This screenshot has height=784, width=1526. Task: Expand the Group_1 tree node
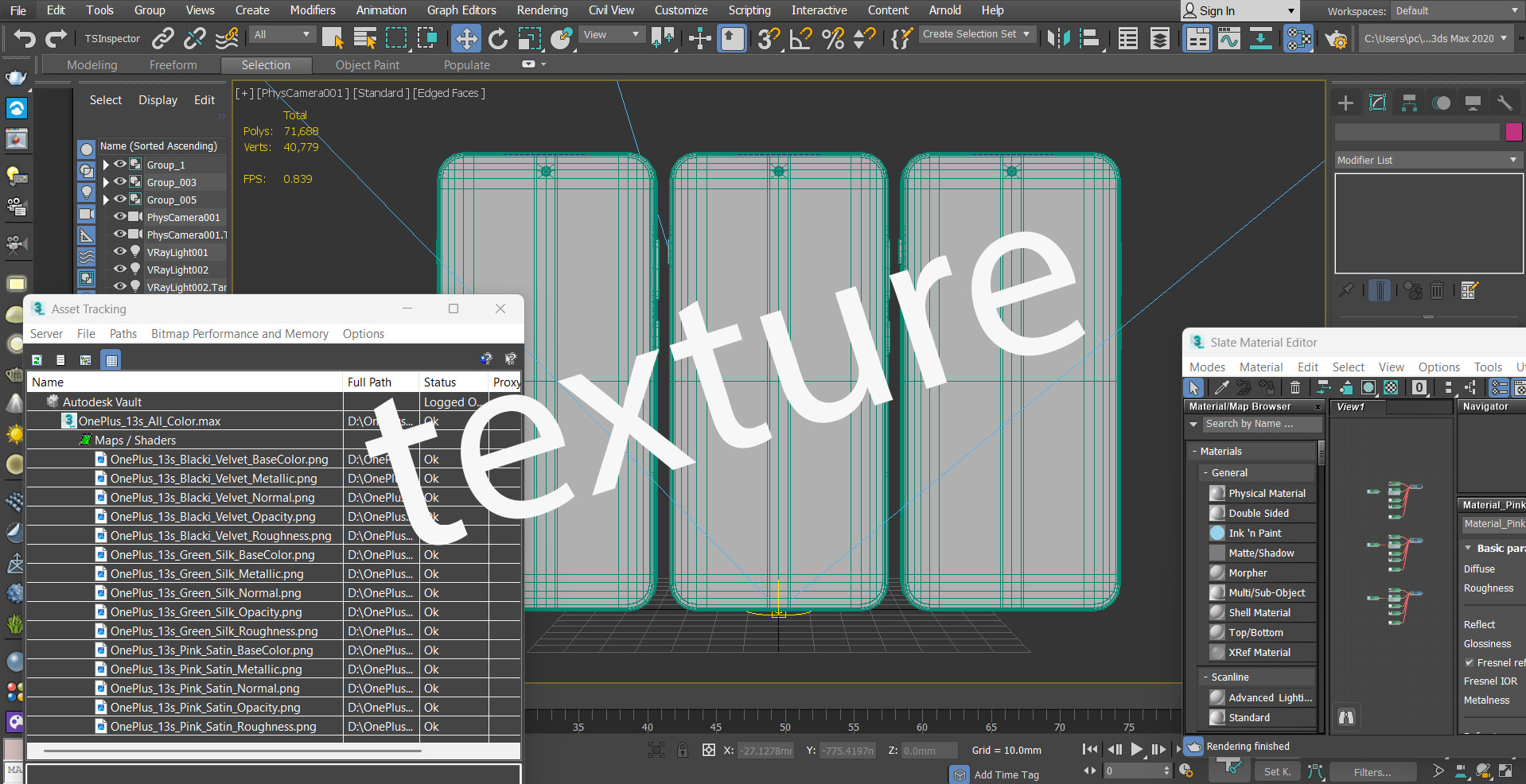106,165
